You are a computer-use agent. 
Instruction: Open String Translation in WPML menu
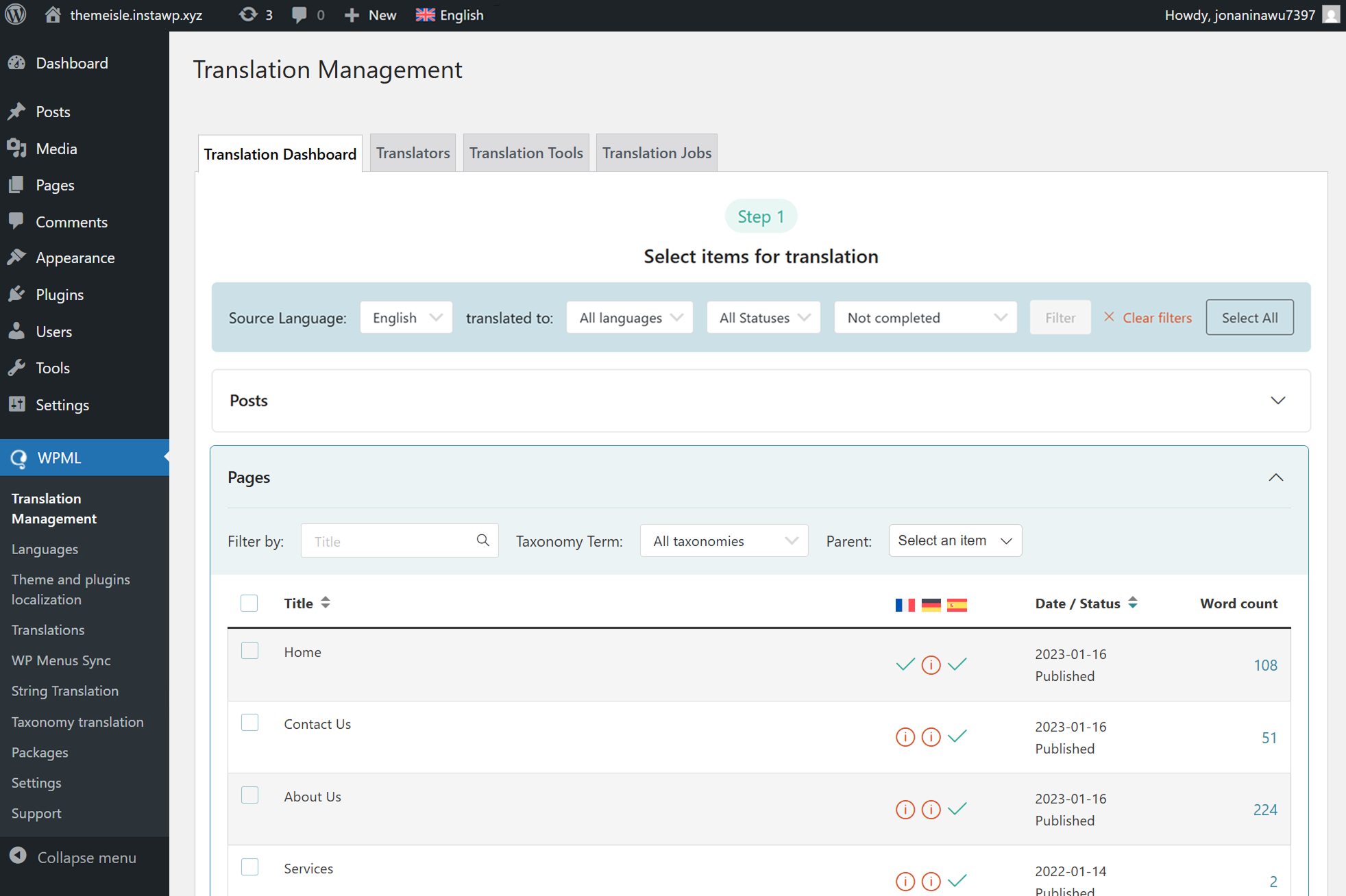tap(65, 690)
